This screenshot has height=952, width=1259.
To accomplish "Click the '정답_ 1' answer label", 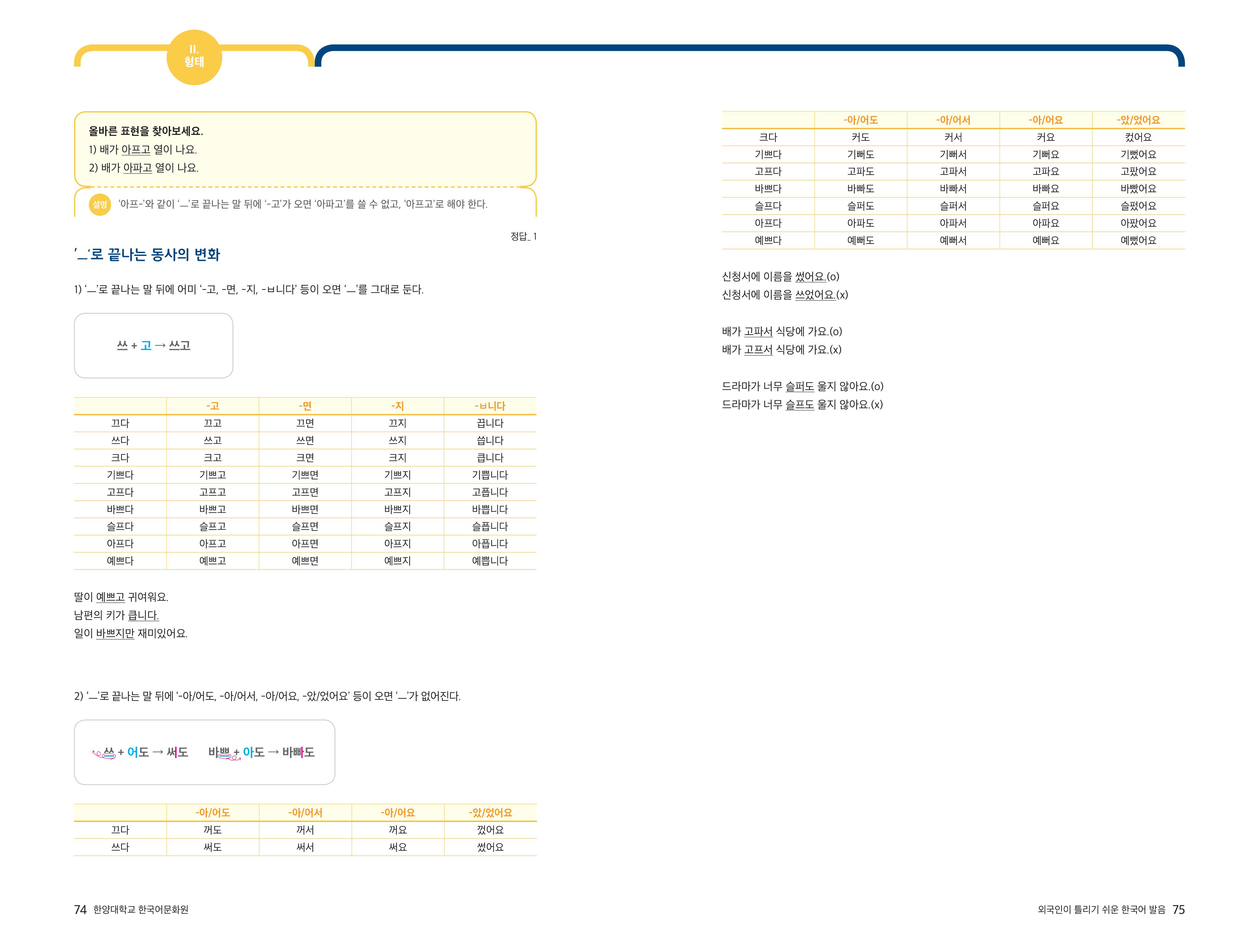I will 523,236.
